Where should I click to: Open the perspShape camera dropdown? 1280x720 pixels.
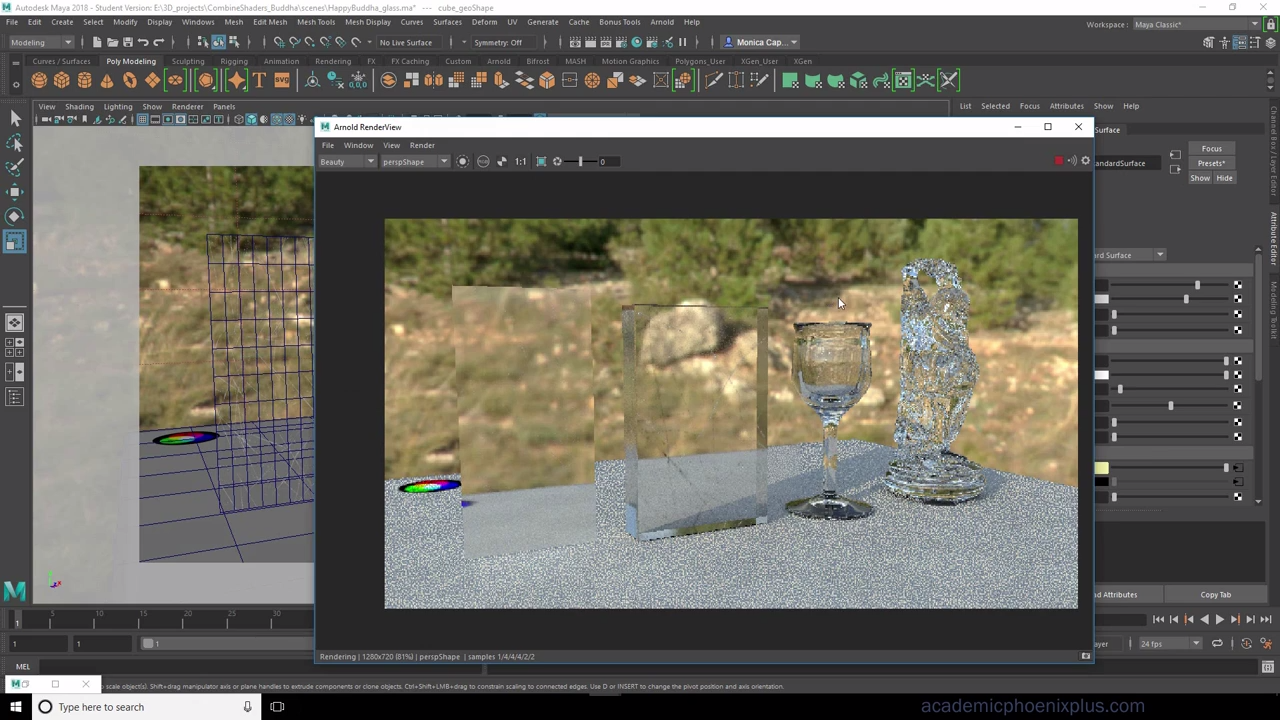pos(414,162)
